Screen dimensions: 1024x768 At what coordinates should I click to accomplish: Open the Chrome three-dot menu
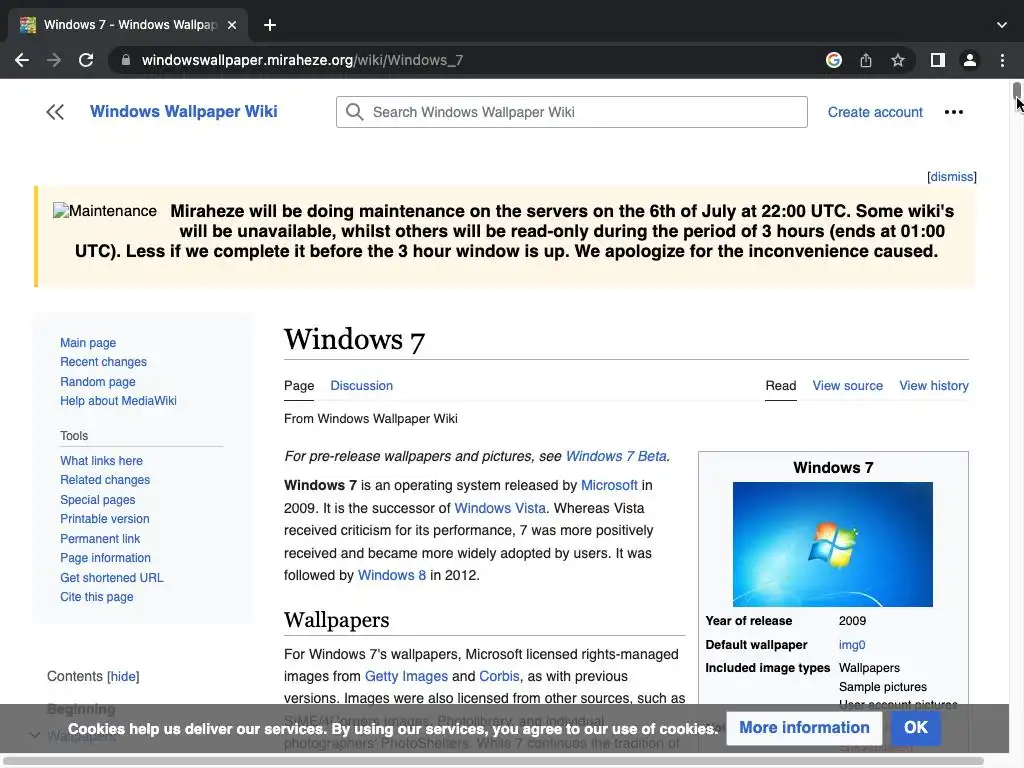coord(1002,60)
